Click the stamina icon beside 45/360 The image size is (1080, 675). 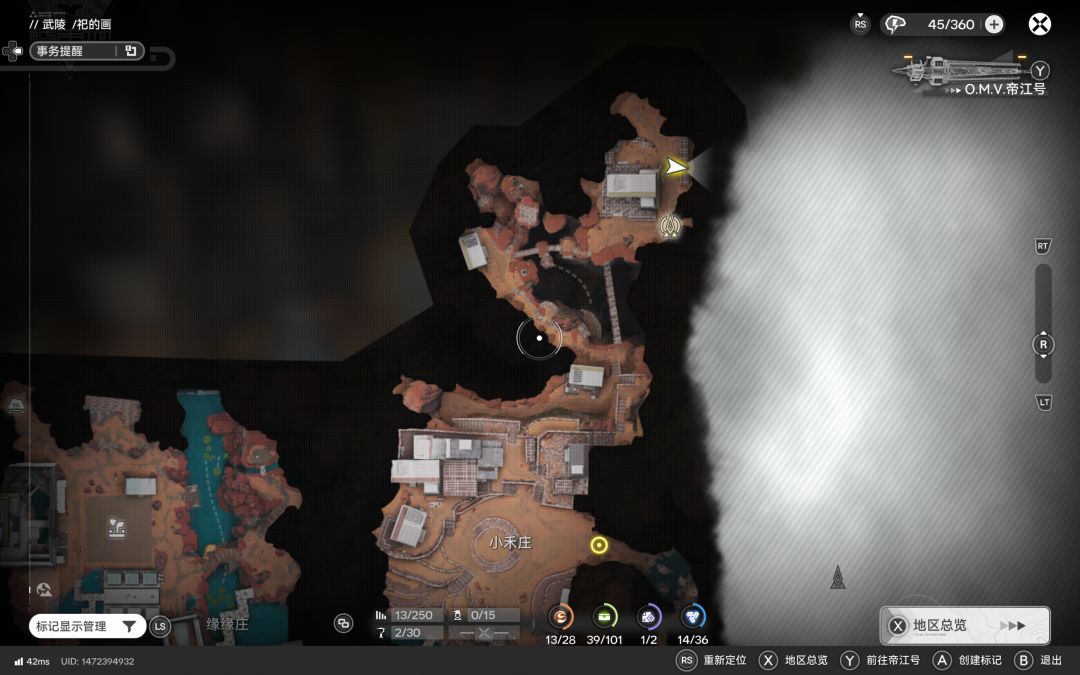pos(895,25)
